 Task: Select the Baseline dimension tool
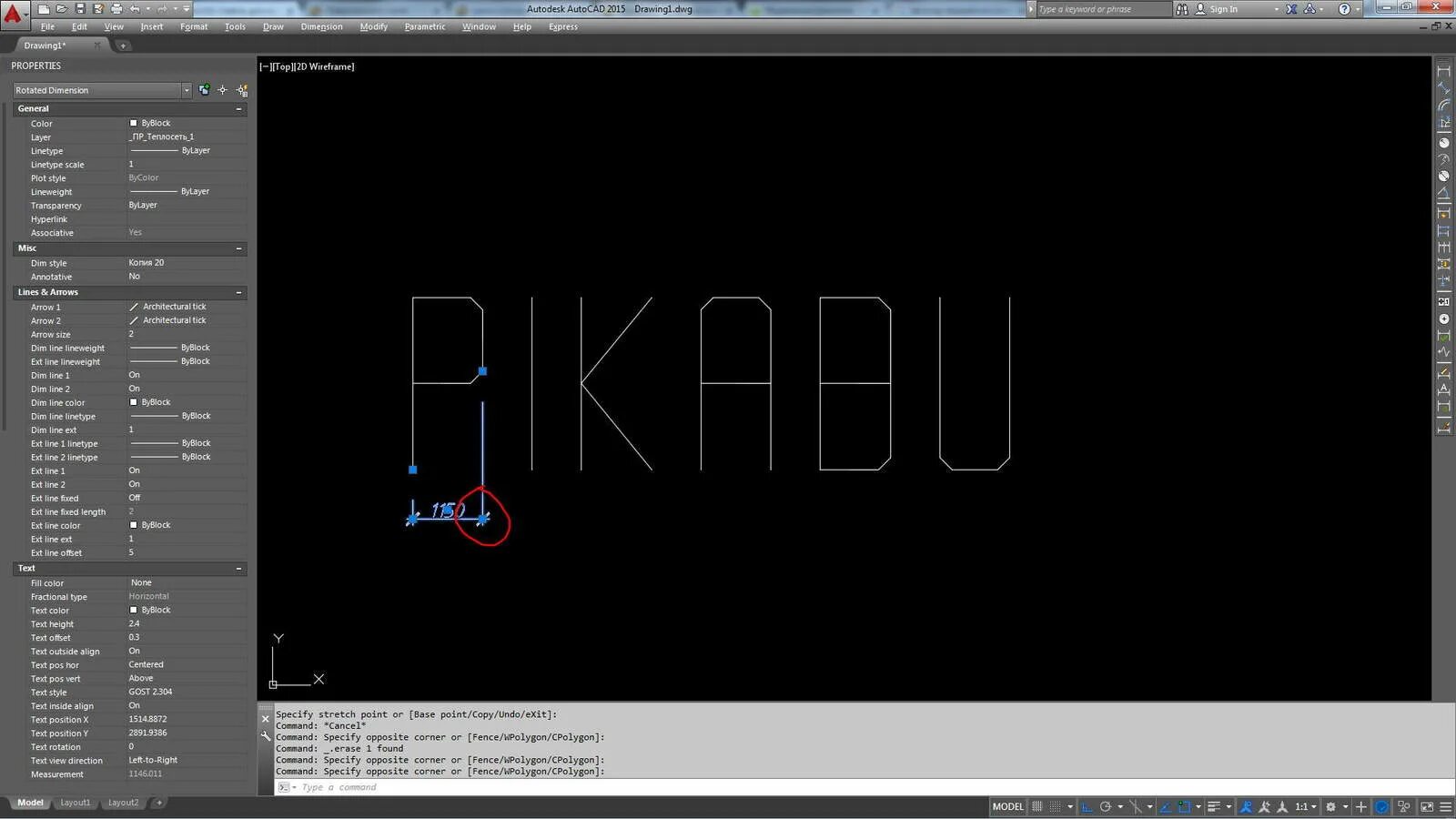point(1443,230)
